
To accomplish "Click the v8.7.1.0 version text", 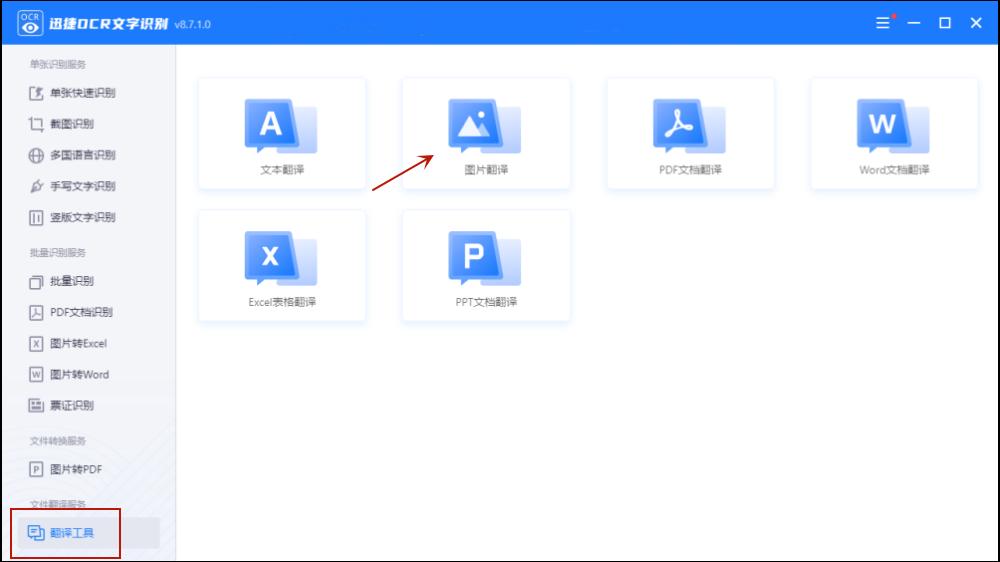I will [192, 25].
